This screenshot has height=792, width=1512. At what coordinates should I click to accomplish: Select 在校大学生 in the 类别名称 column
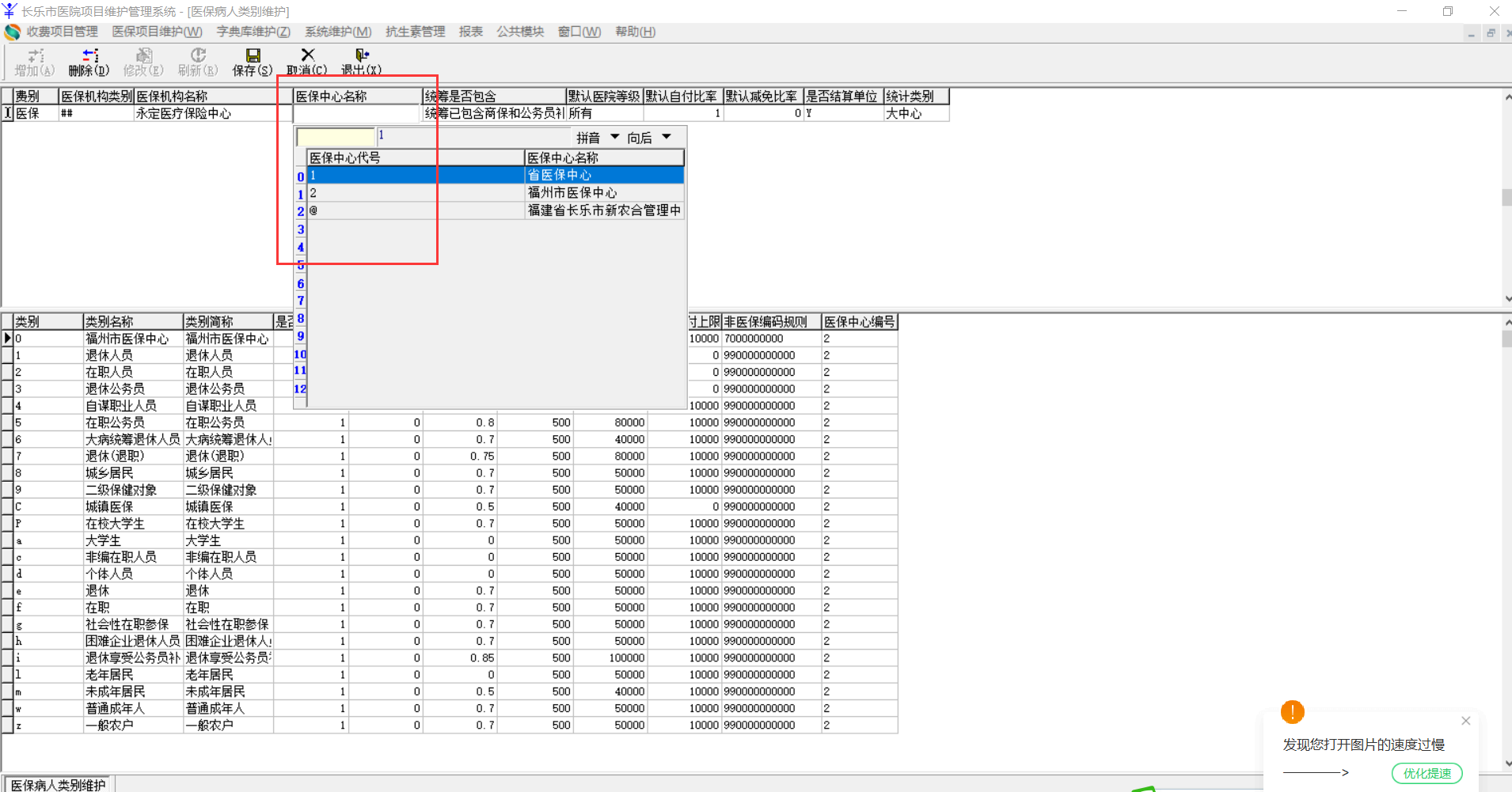coord(133,523)
